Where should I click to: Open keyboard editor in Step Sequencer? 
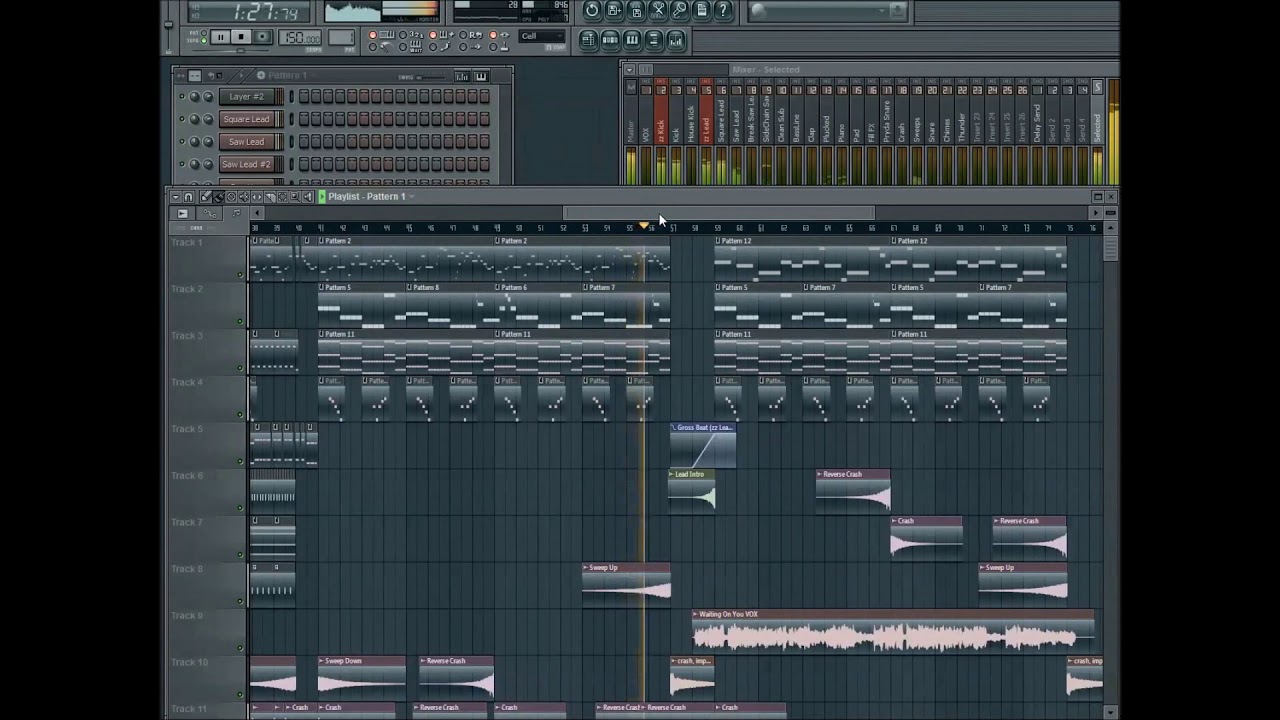coord(481,76)
